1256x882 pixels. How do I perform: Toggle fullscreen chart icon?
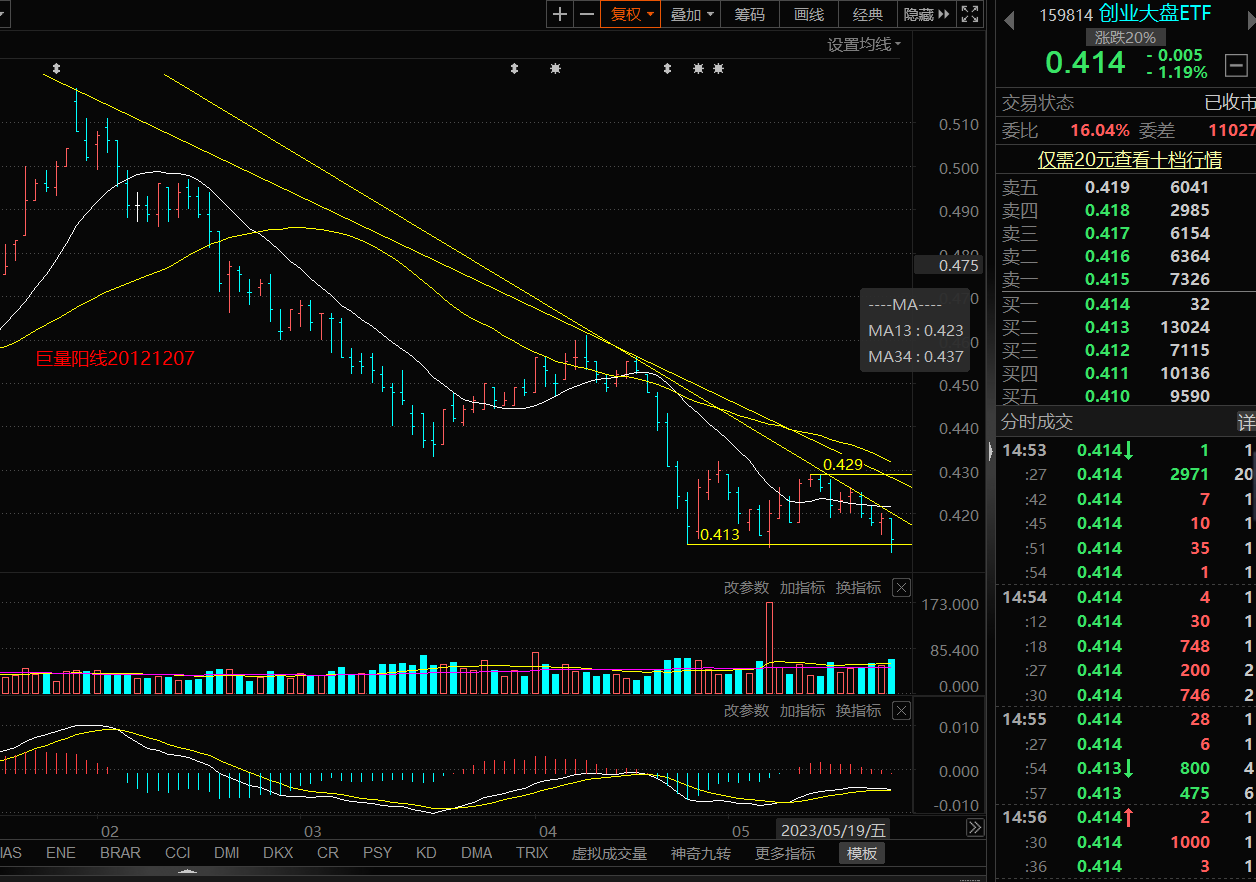coord(970,14)
